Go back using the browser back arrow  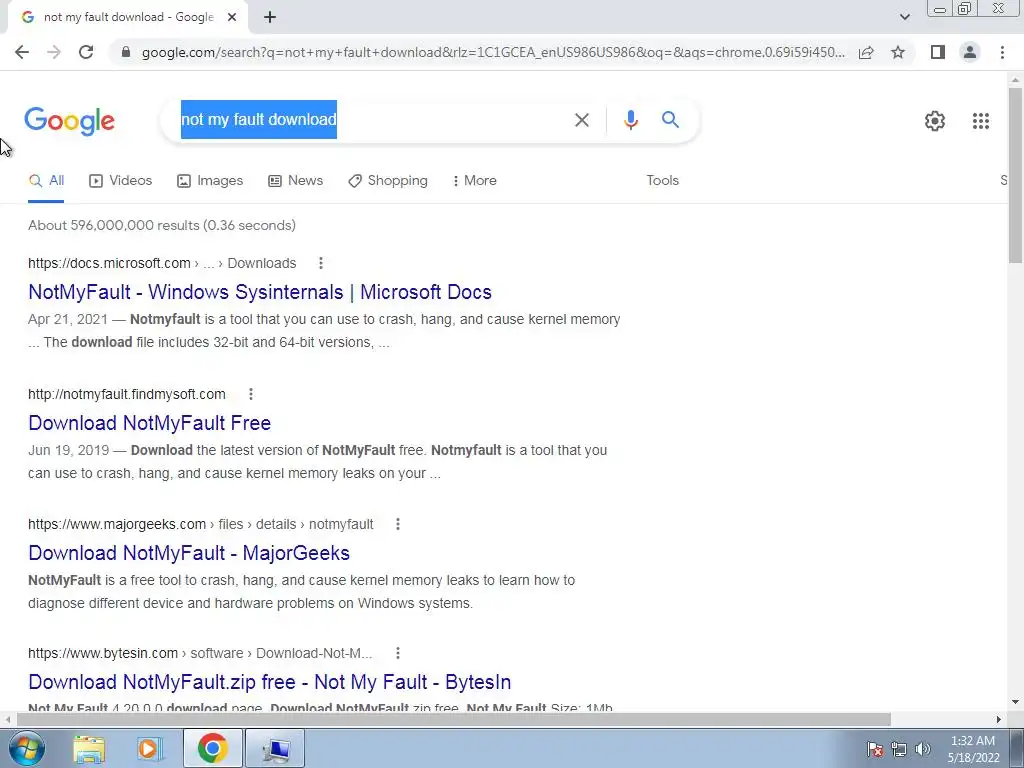[x=22, y=52]
